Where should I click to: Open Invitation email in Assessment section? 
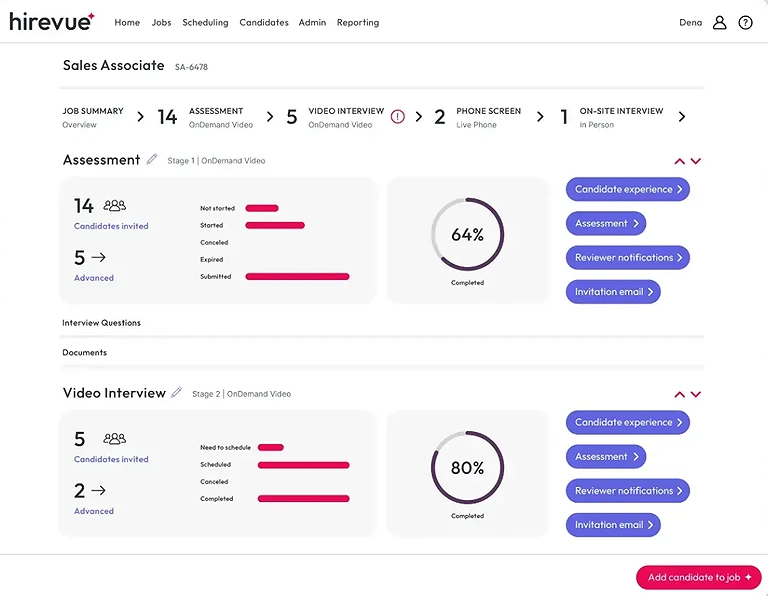(613, 292)
